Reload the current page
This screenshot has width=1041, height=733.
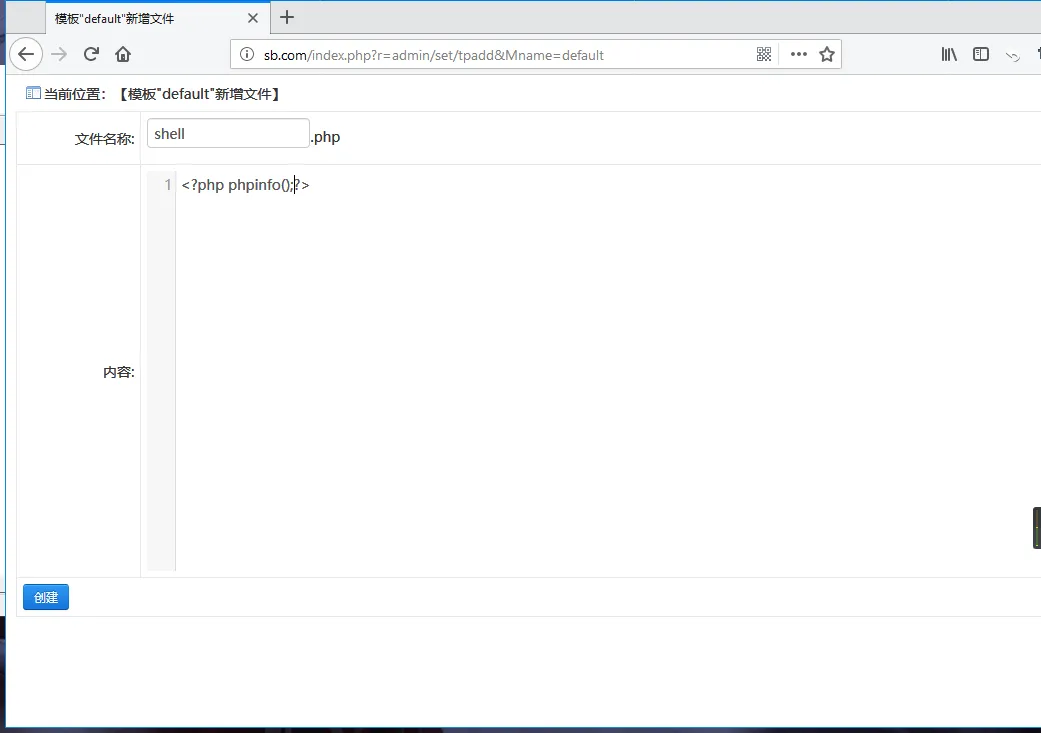pyautogui.click(x=91, y=54)
